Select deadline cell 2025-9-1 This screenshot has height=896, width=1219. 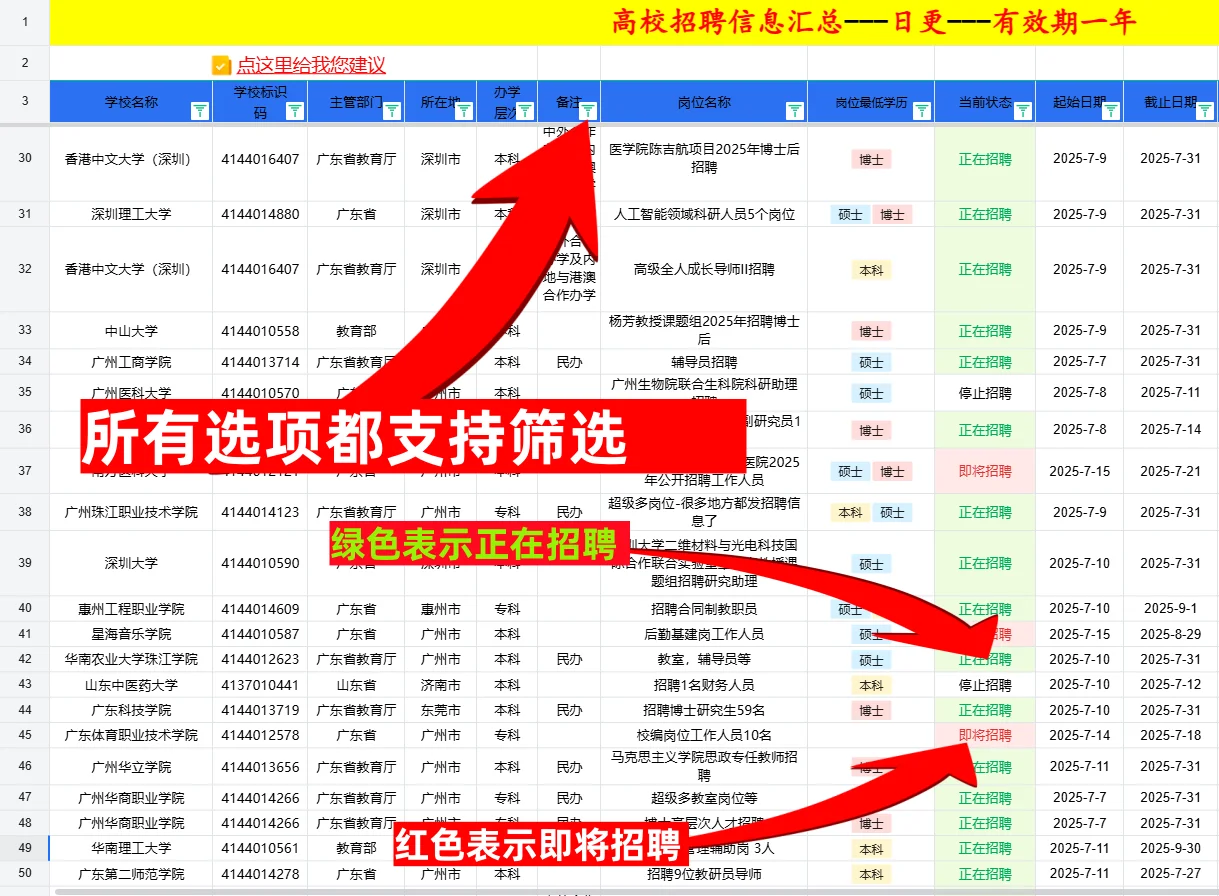coord(1171,609)
